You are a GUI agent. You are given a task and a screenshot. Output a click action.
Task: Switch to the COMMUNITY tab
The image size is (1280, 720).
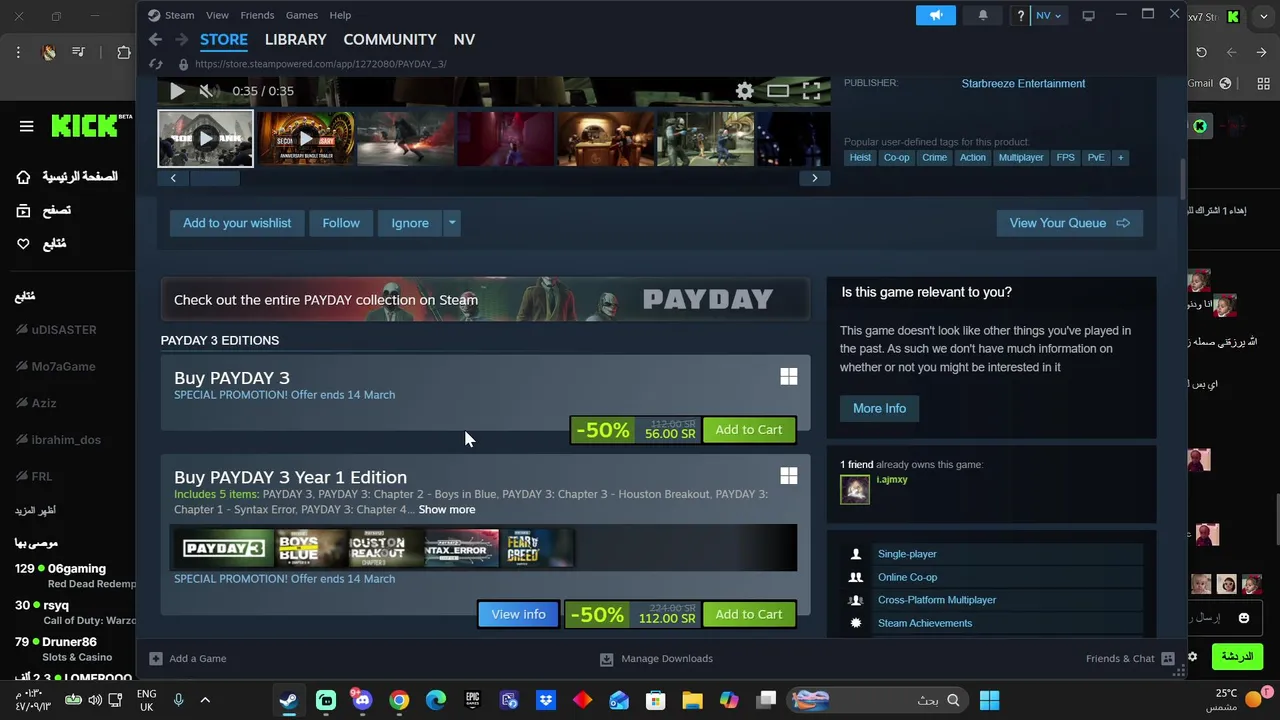tap(390, 39)
